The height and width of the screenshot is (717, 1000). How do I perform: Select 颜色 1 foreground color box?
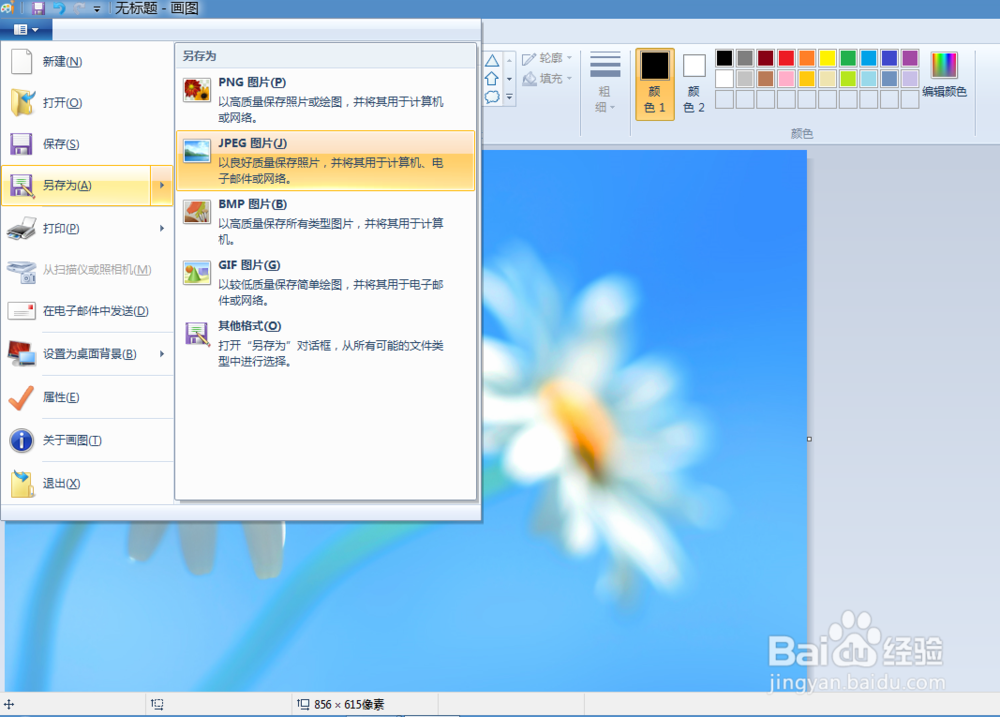pyautogui.click(x=655, y=84)
